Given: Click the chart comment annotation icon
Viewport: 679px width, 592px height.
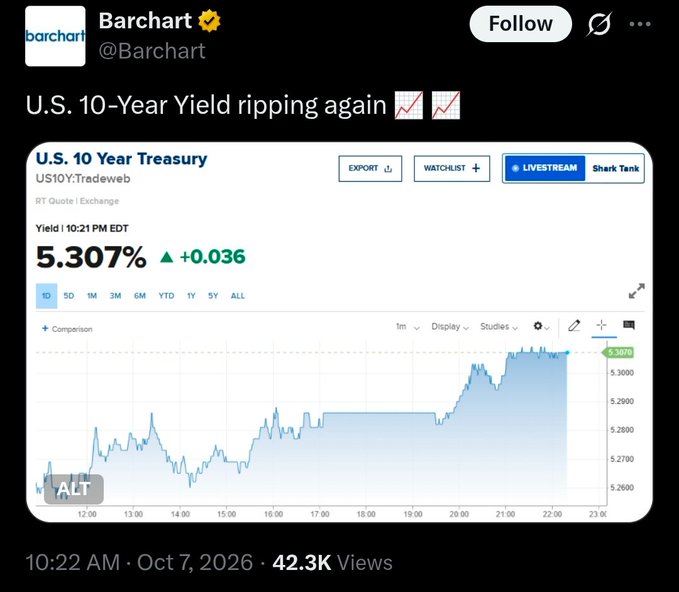Looking at the screenshot, I should pos(629,325).
